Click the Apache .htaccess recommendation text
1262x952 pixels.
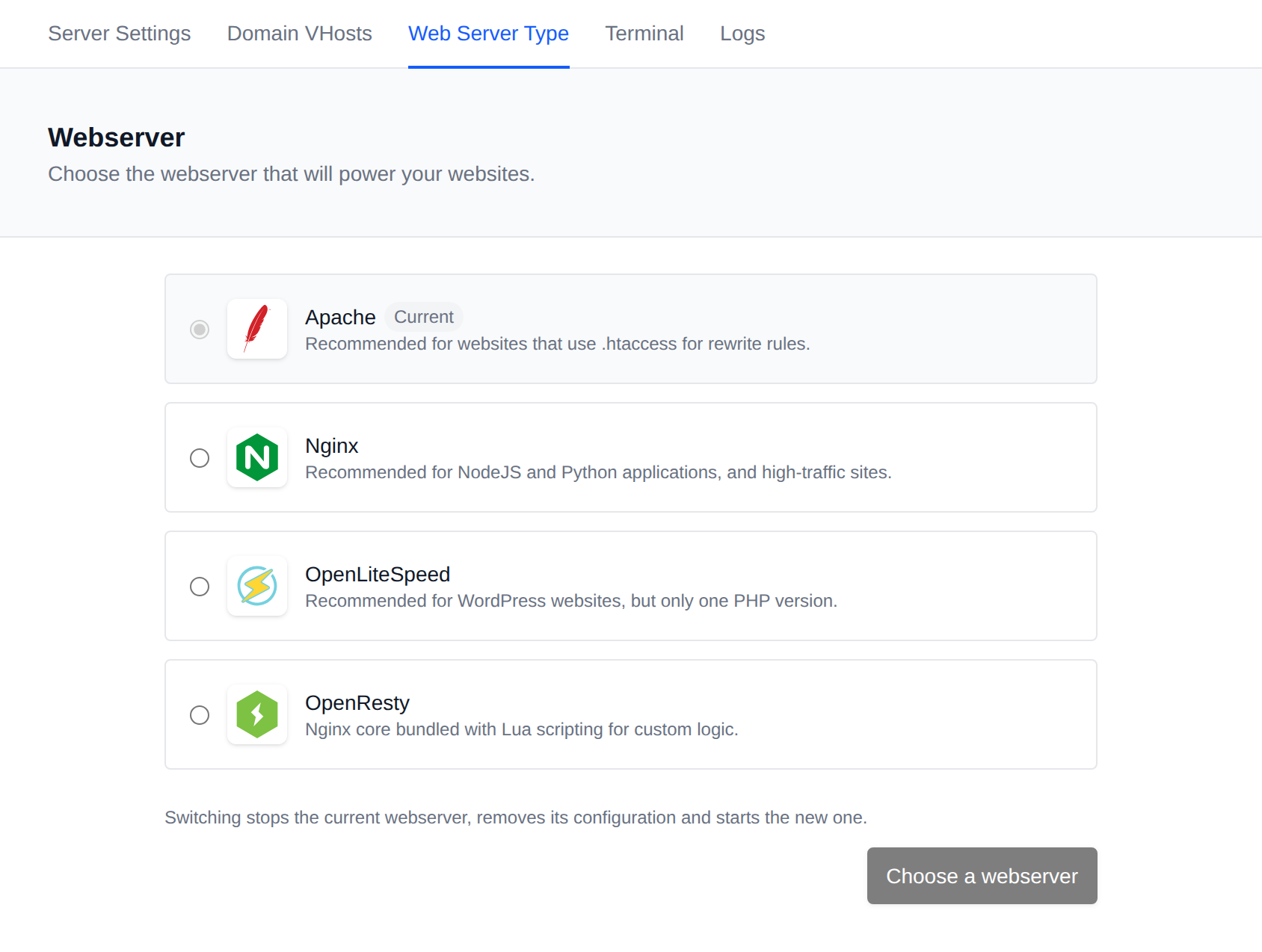pos(558,344)
